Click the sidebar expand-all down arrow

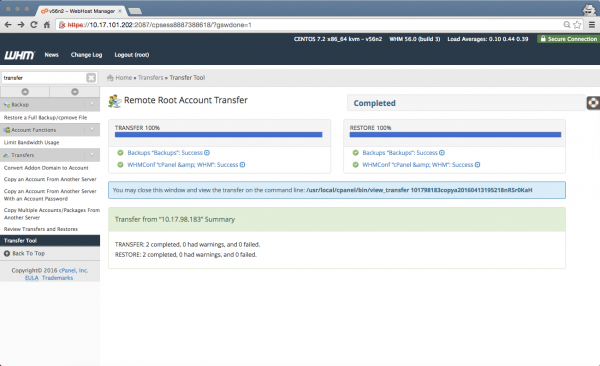point(75,92)
